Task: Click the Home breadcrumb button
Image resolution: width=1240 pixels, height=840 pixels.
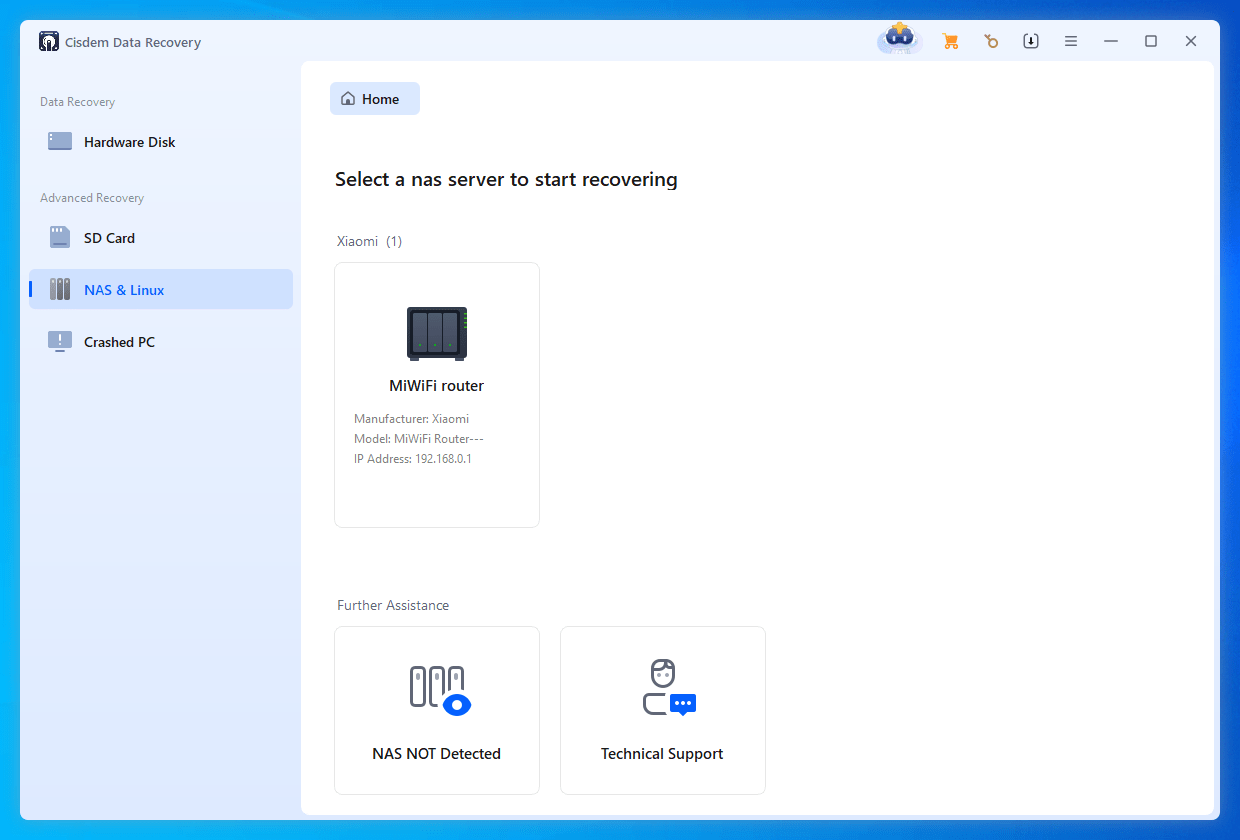Action: pos(375,99)
